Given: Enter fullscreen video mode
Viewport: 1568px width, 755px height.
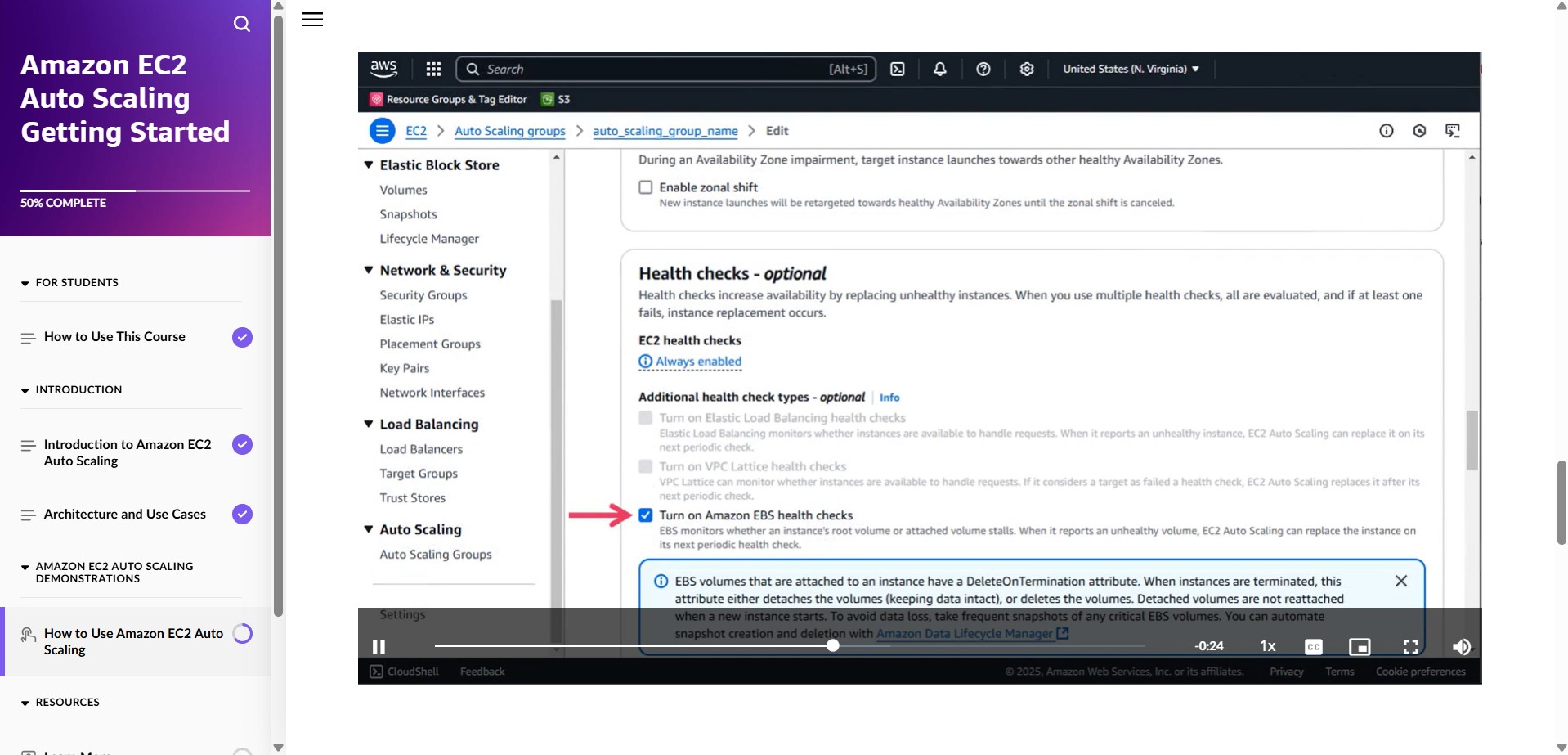Looking at the screenshot, I should click(1411, 647).
